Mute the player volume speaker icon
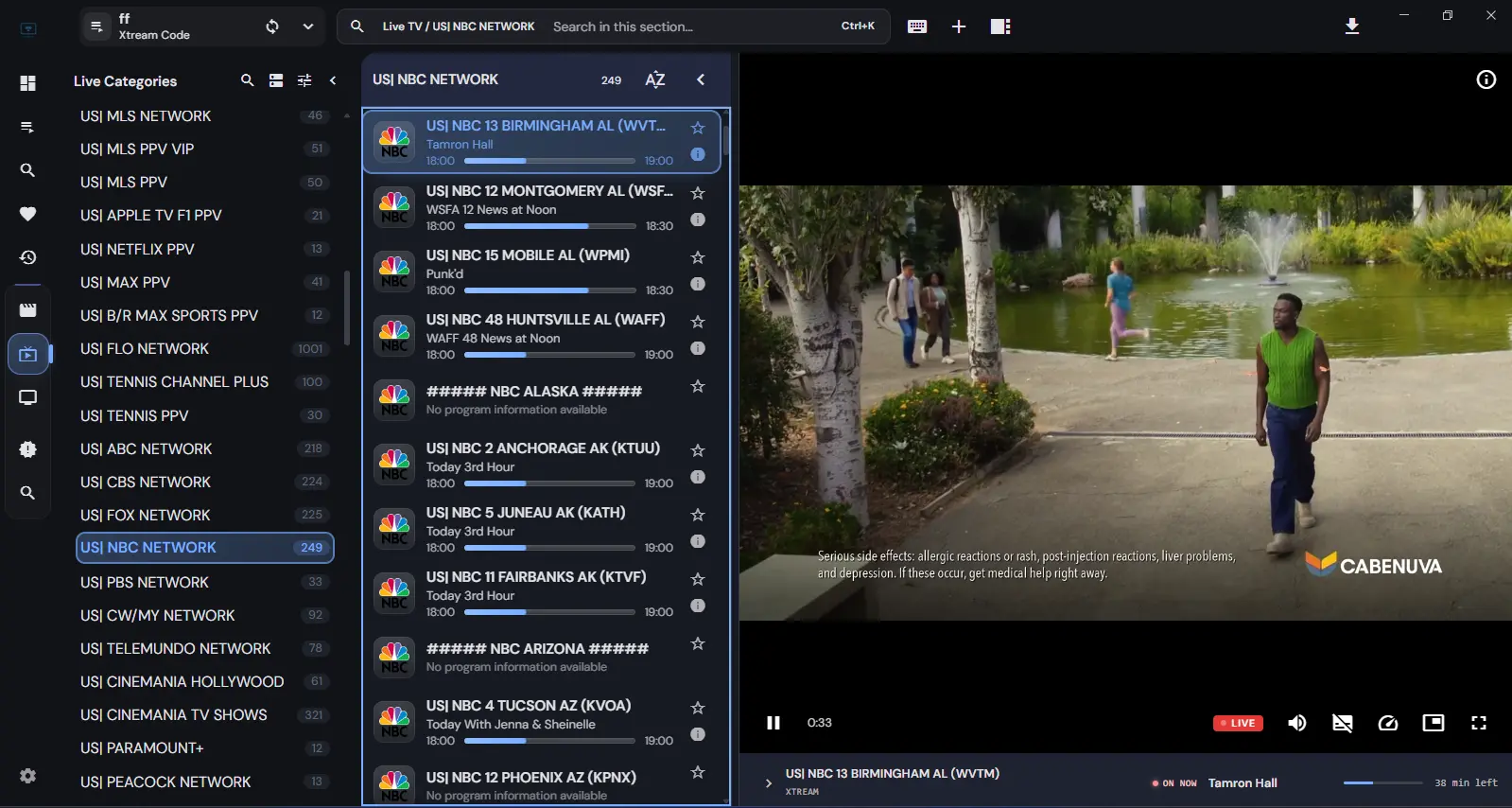 tap(1297, 723)
